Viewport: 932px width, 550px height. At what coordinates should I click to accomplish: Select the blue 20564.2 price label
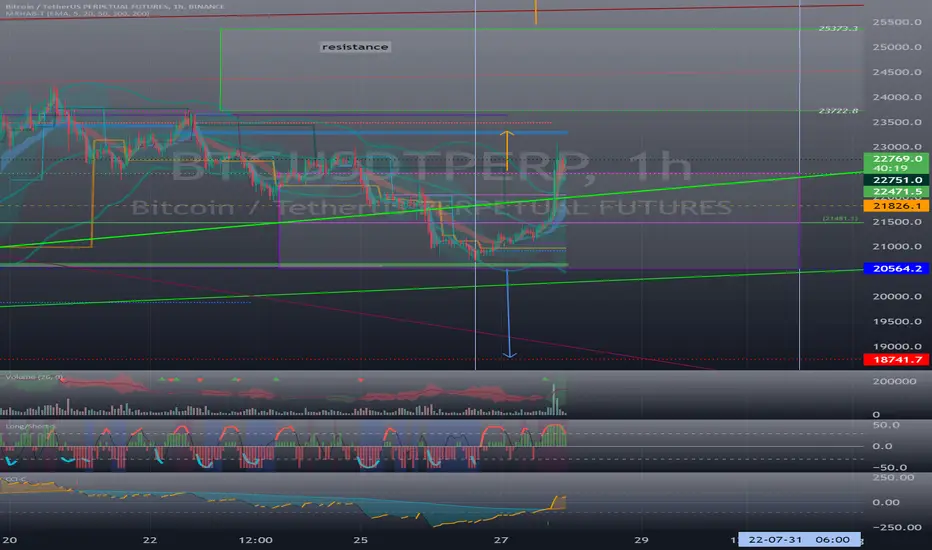[897, 269]
